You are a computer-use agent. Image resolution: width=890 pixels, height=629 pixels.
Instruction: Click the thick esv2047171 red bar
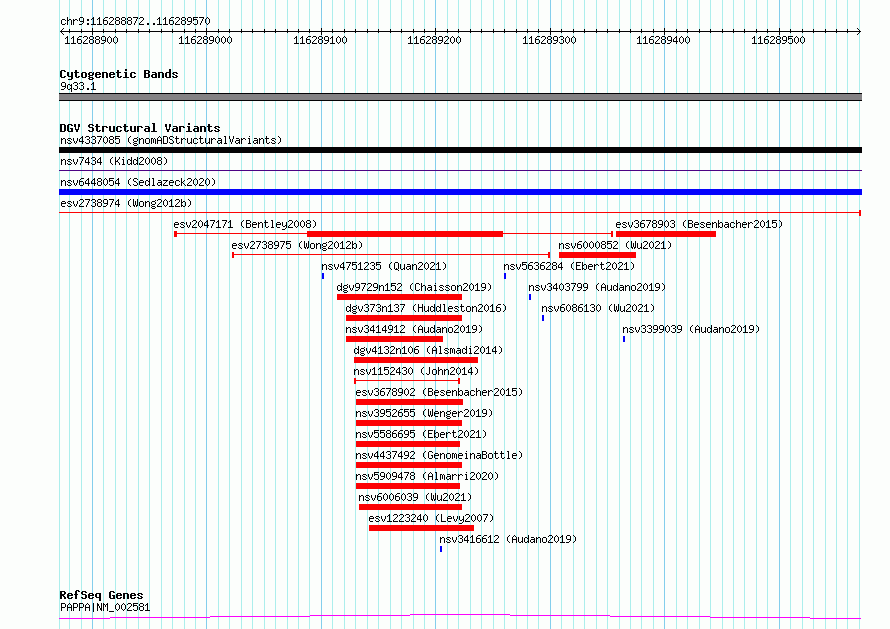(x=405, y=234)
